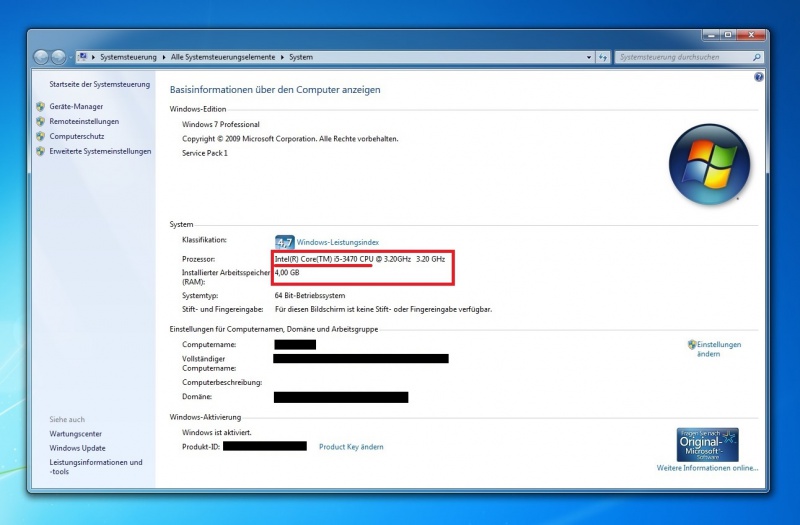
Task: Click the shield icon beside Computerschutz
Action: (x=41, y=136)
